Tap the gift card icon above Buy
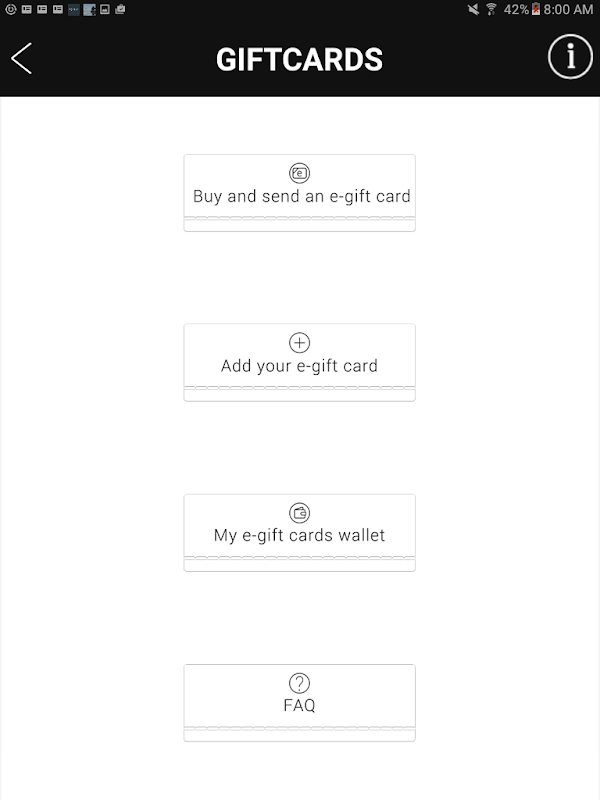The image size is (600, 800). [299, 173]
